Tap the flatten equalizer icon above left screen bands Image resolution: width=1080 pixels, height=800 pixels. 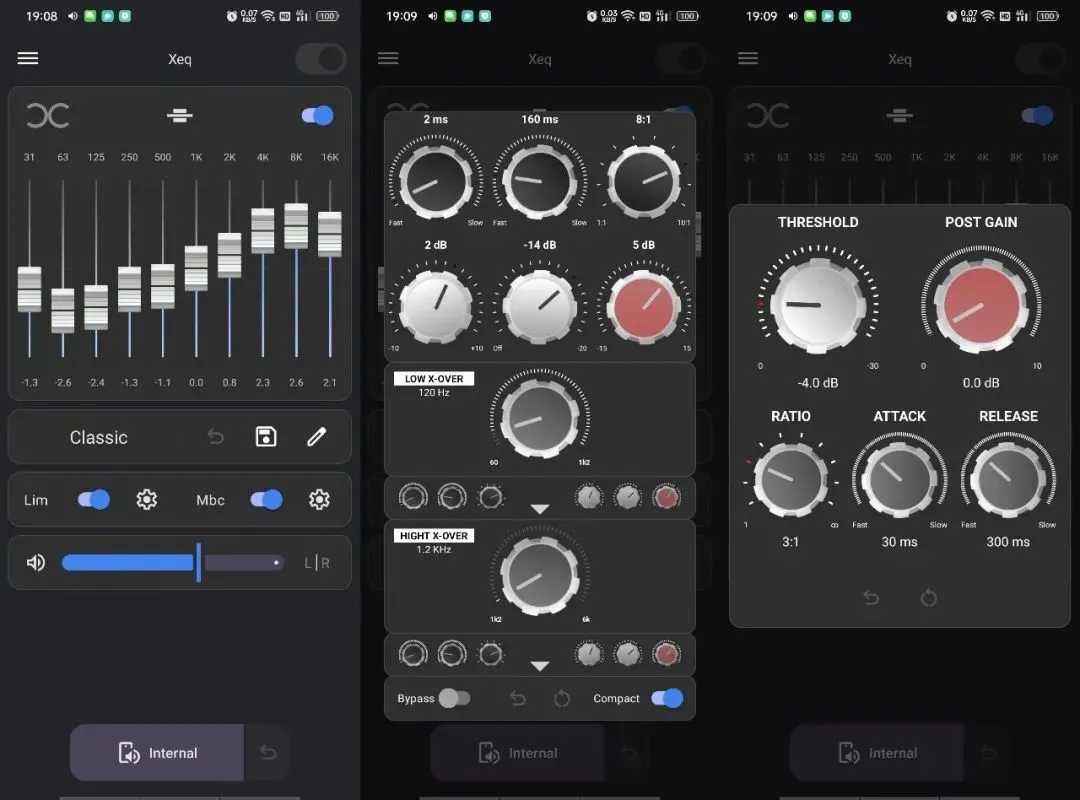(180, 116)
